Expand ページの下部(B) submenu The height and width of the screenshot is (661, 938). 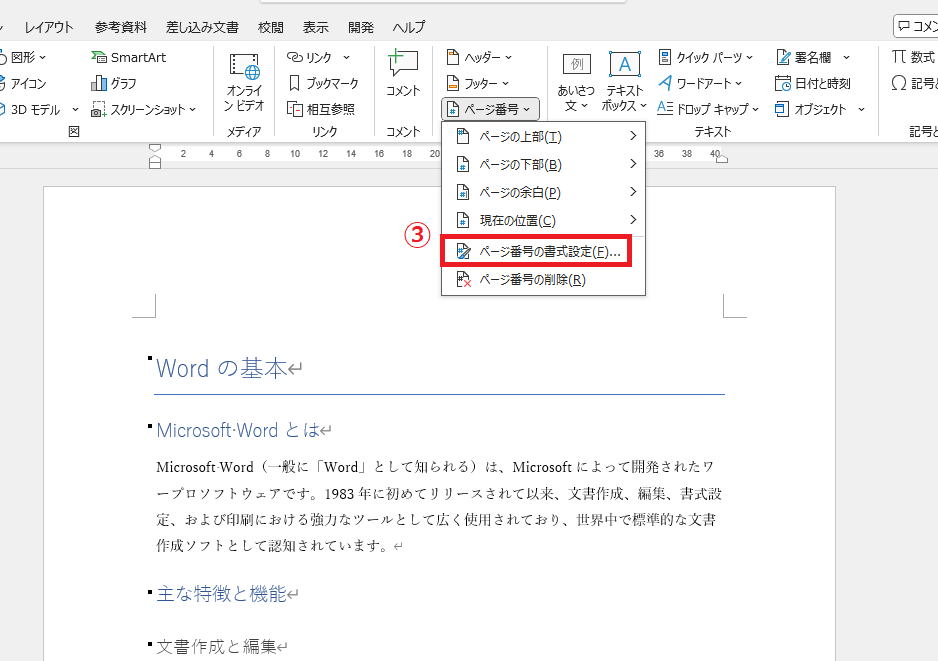[x=543, y=165]
